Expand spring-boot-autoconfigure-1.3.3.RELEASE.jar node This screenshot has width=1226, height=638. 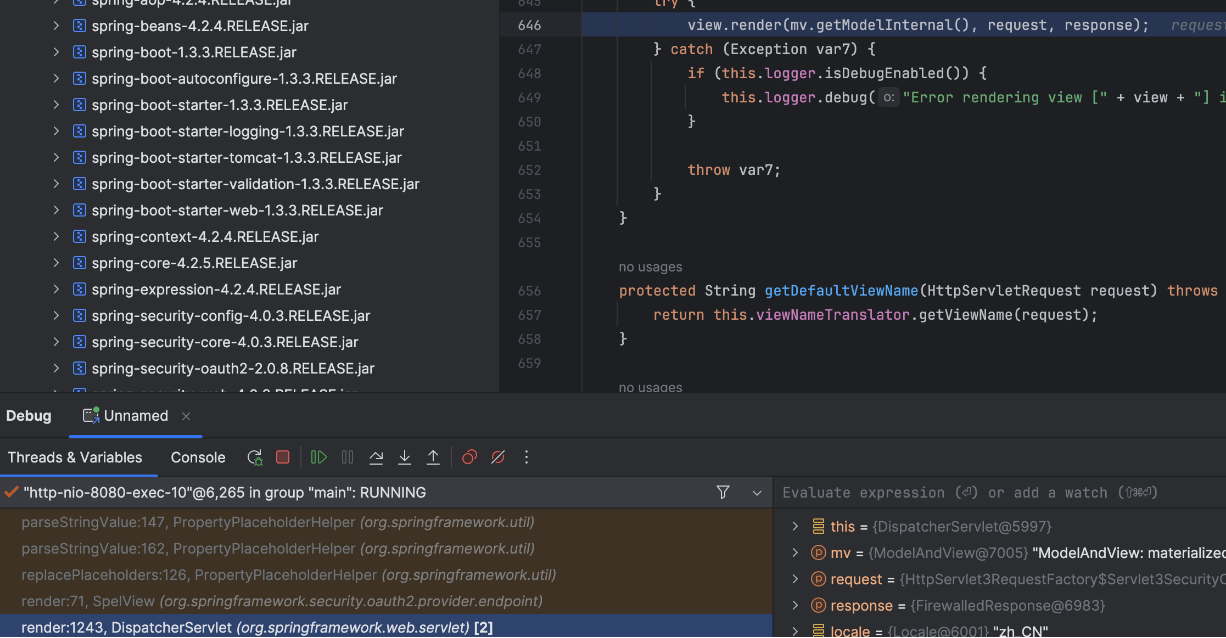click(56, 78)
